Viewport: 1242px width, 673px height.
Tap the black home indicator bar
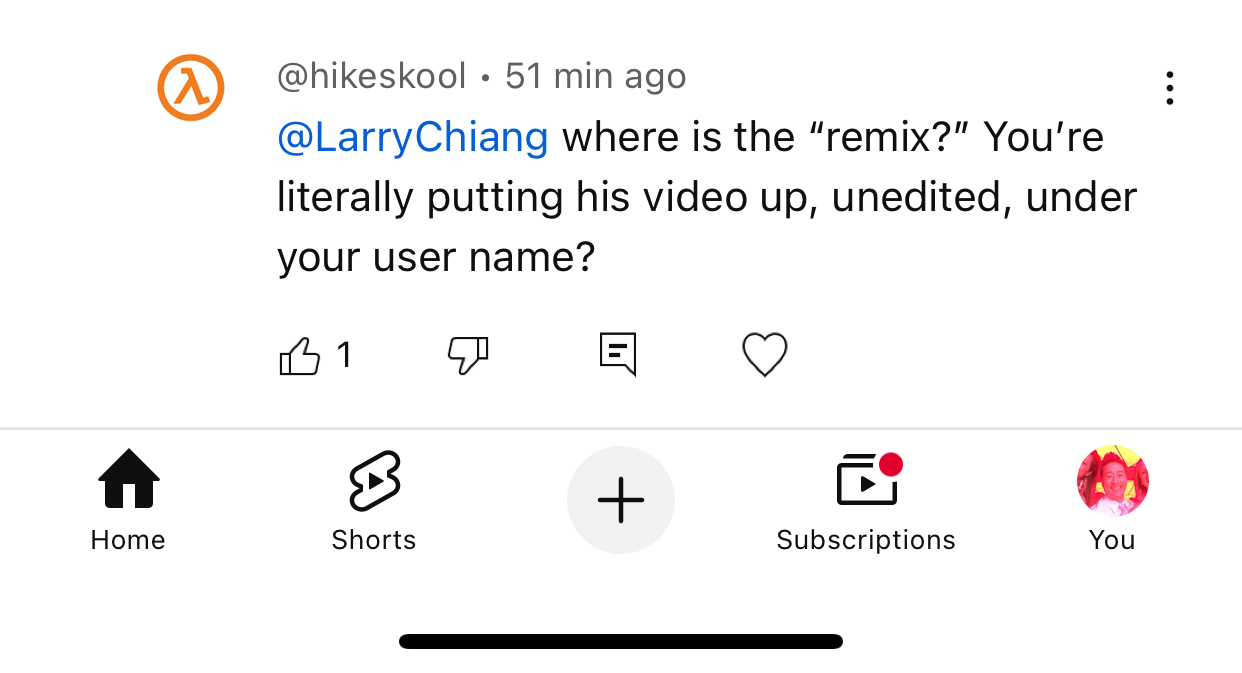621,641
